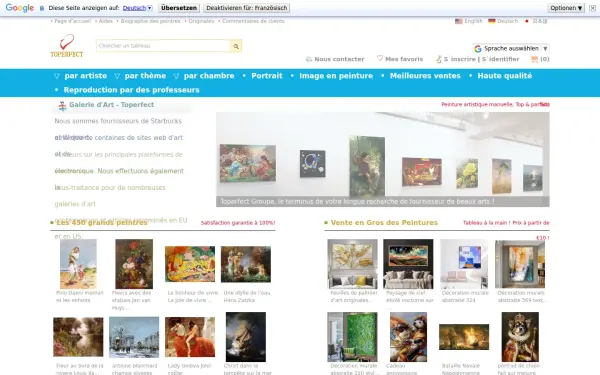Open Le bonheur de vivre painting thumbnail
Screen dimensions: 600x375
(x=190, y=264)
